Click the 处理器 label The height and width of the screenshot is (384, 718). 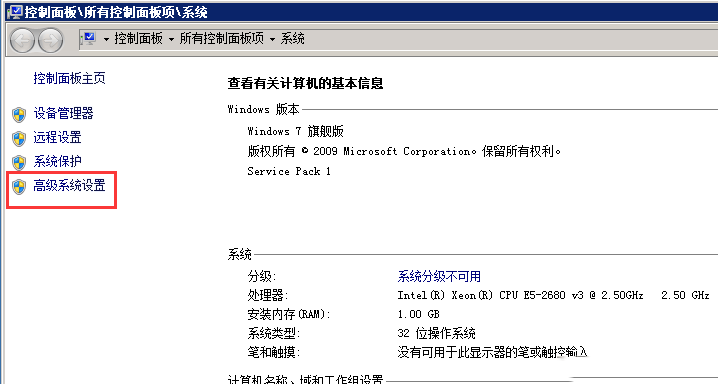pos(268,295)
